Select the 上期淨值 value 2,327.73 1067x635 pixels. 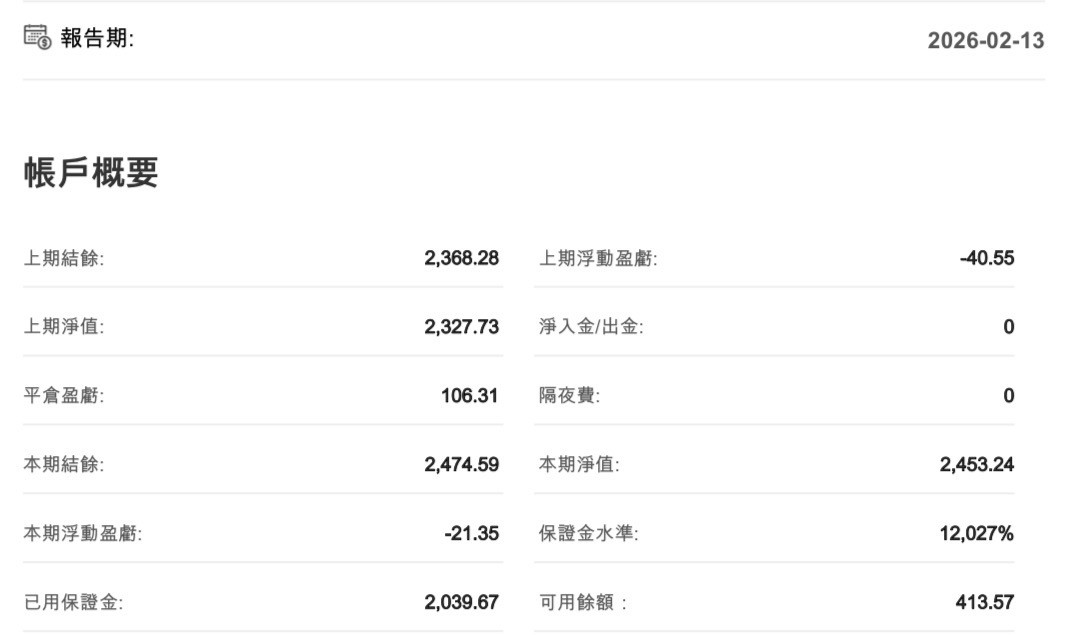[461, 327]
